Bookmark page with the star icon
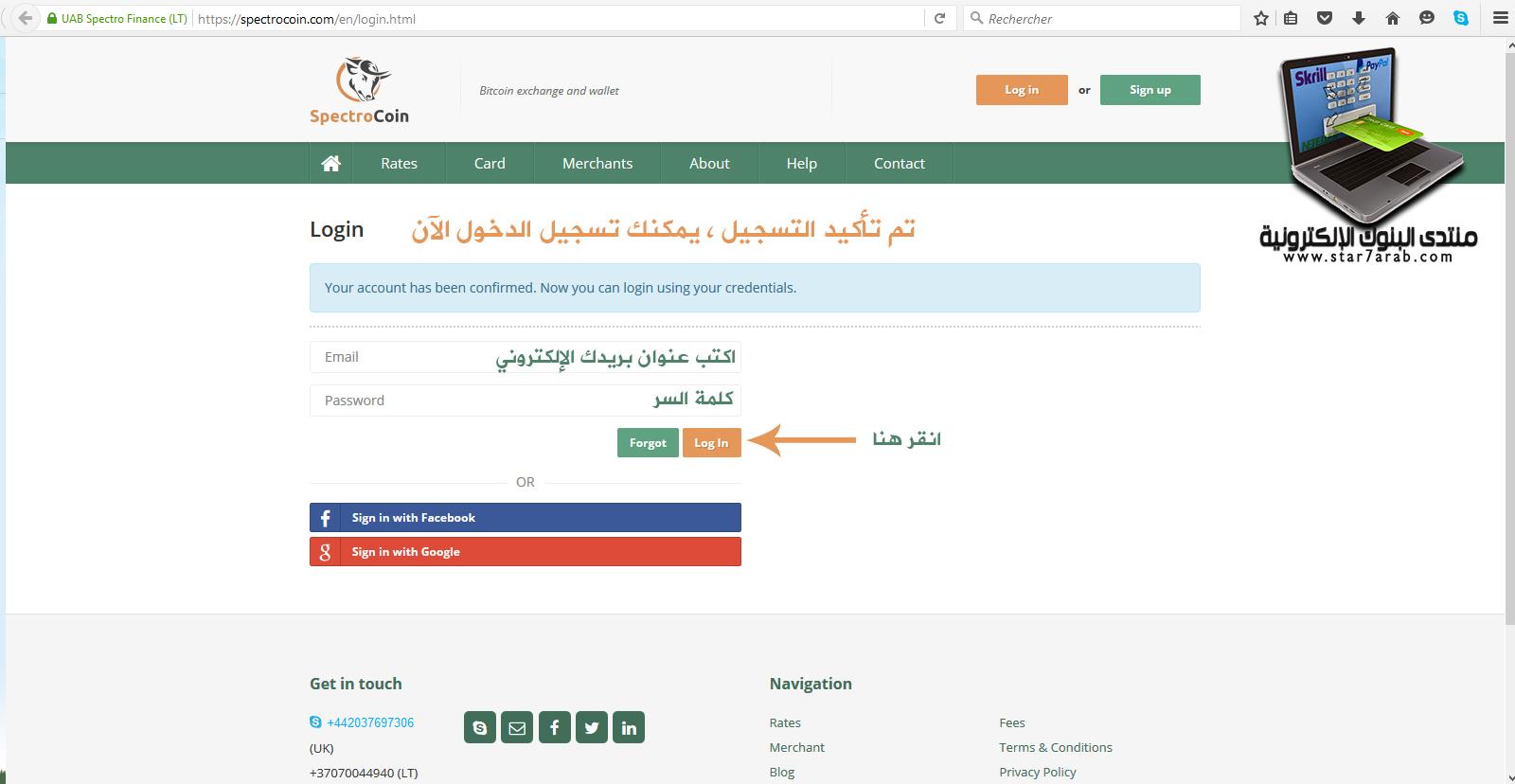 (1260, 18)
